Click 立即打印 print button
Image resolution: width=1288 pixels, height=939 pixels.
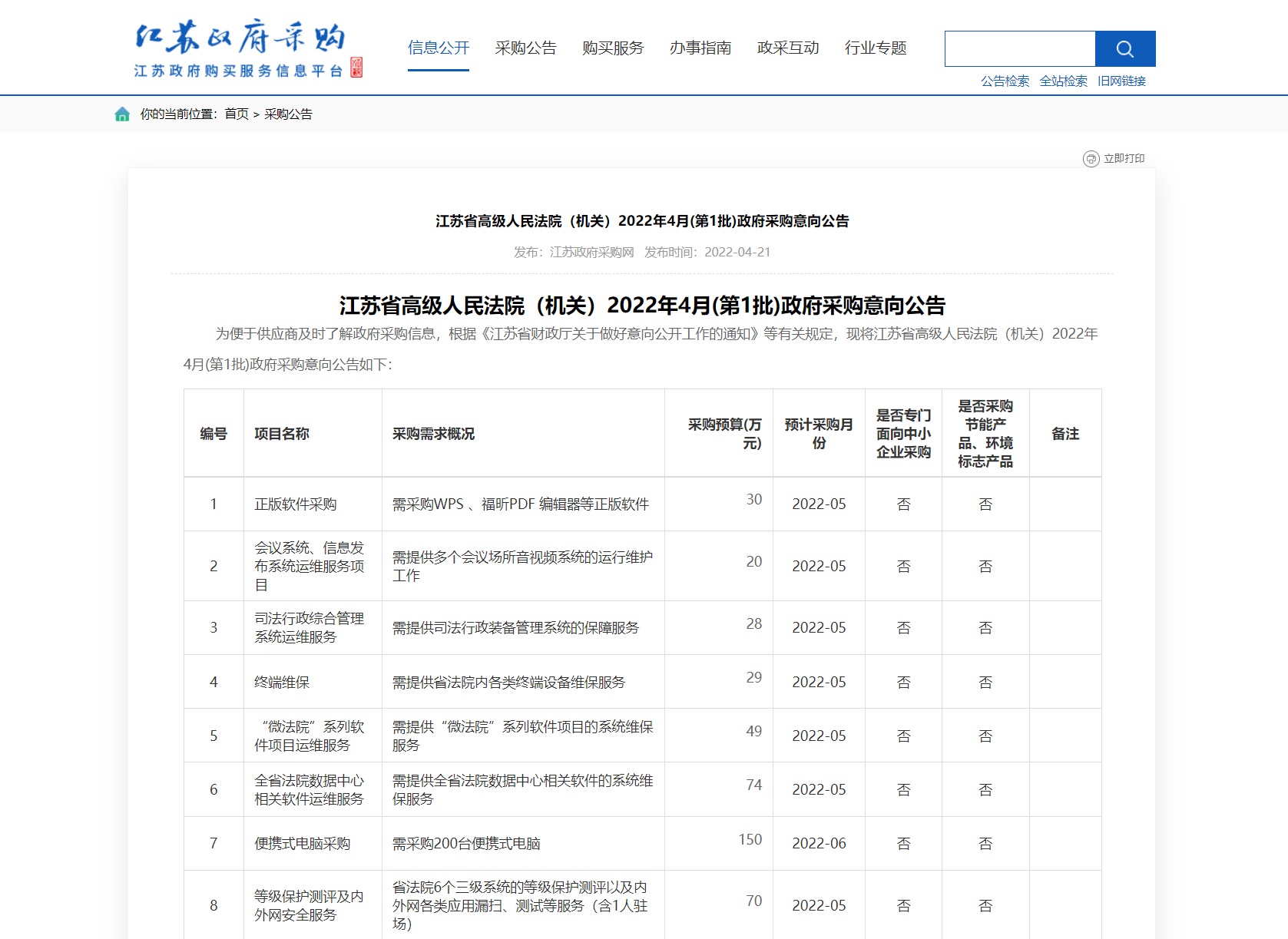tap(1124, 159)
